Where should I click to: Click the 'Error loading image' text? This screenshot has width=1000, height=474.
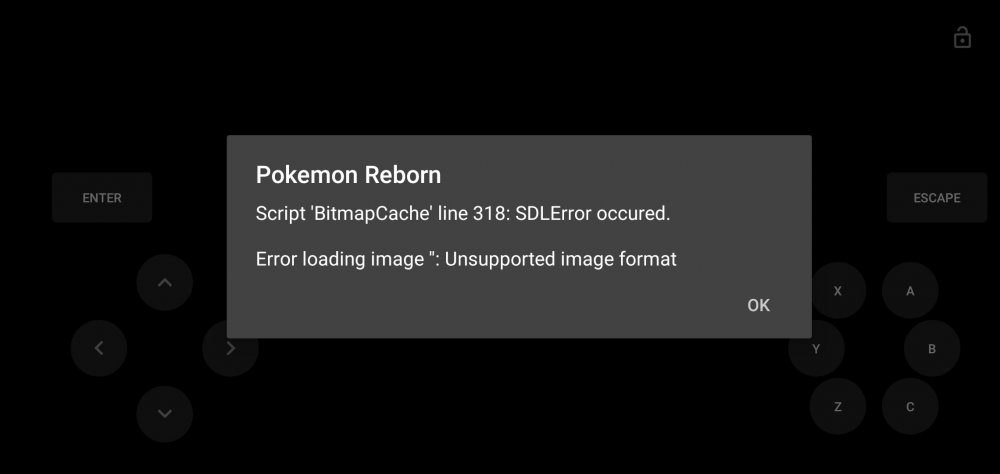[335, 259]
